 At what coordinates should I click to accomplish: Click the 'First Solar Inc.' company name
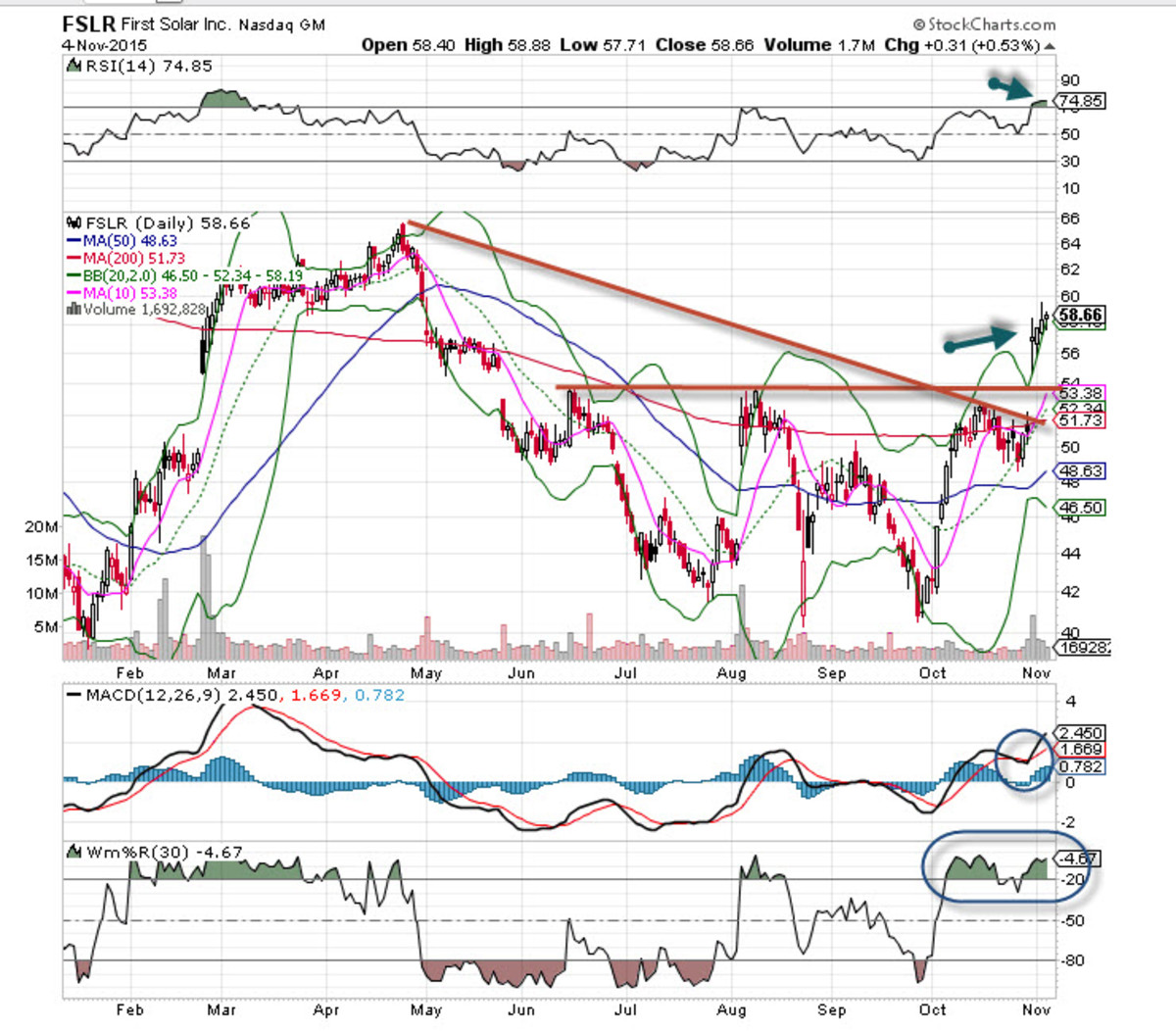tap(176, 25)
